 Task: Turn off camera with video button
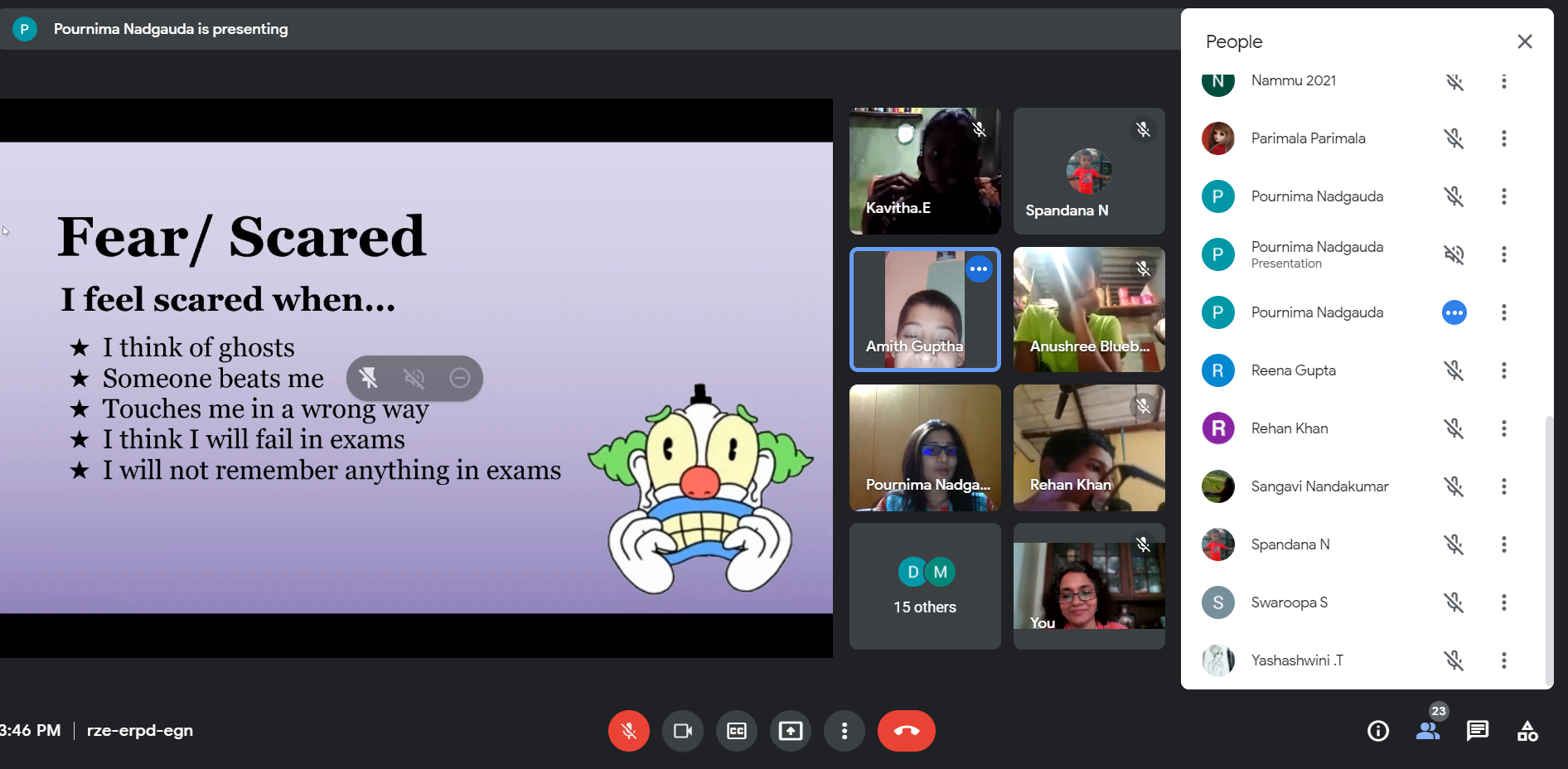click(683, 731)
